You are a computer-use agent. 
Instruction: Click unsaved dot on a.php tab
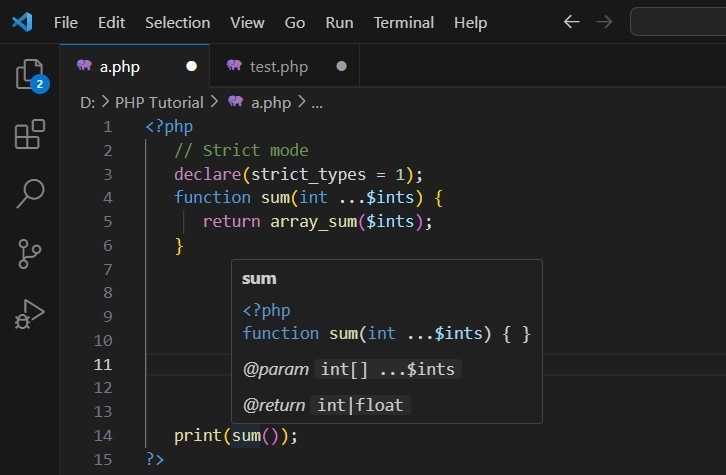[x=191, y=67]
